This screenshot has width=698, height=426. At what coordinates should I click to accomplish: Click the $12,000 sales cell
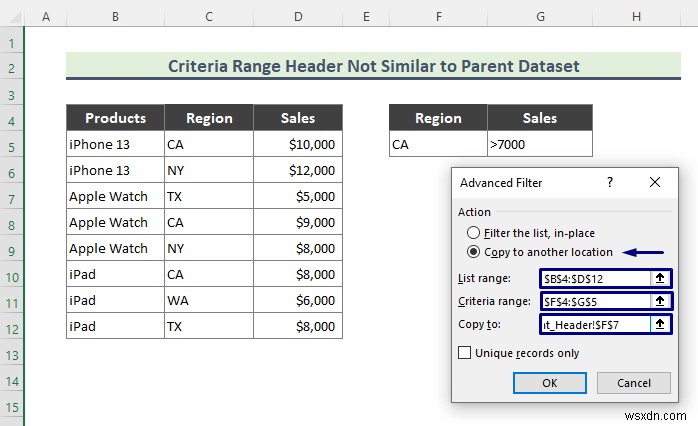(298, 170)
